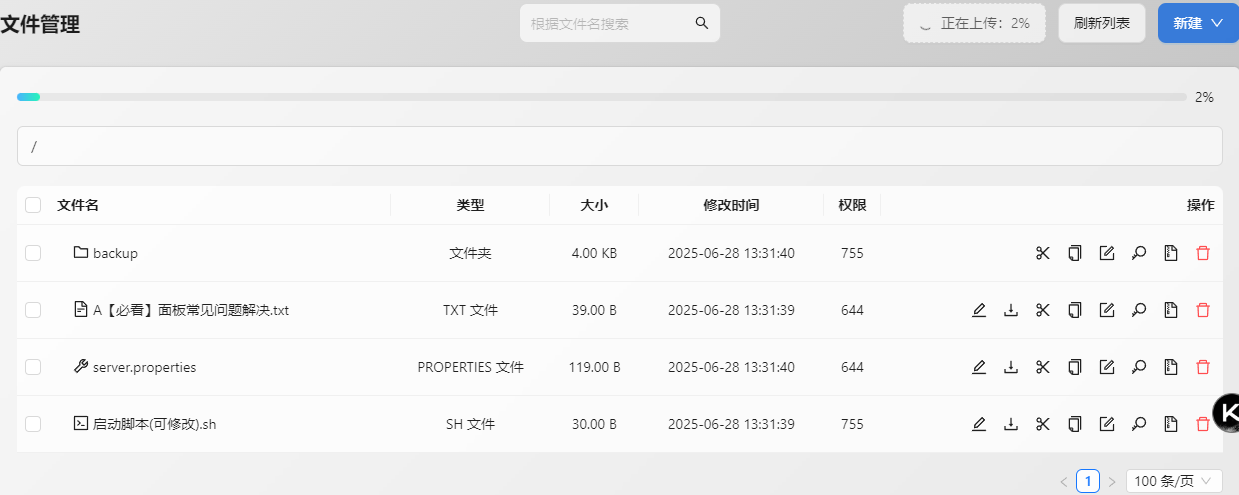Download 启动脚本(可修改).sh file

[1011, 424]
